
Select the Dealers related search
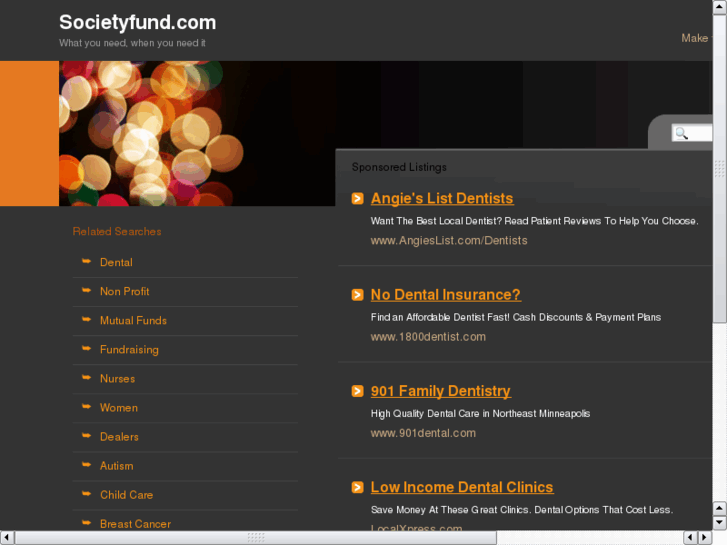pyautogui.click(x=119, y=437)
